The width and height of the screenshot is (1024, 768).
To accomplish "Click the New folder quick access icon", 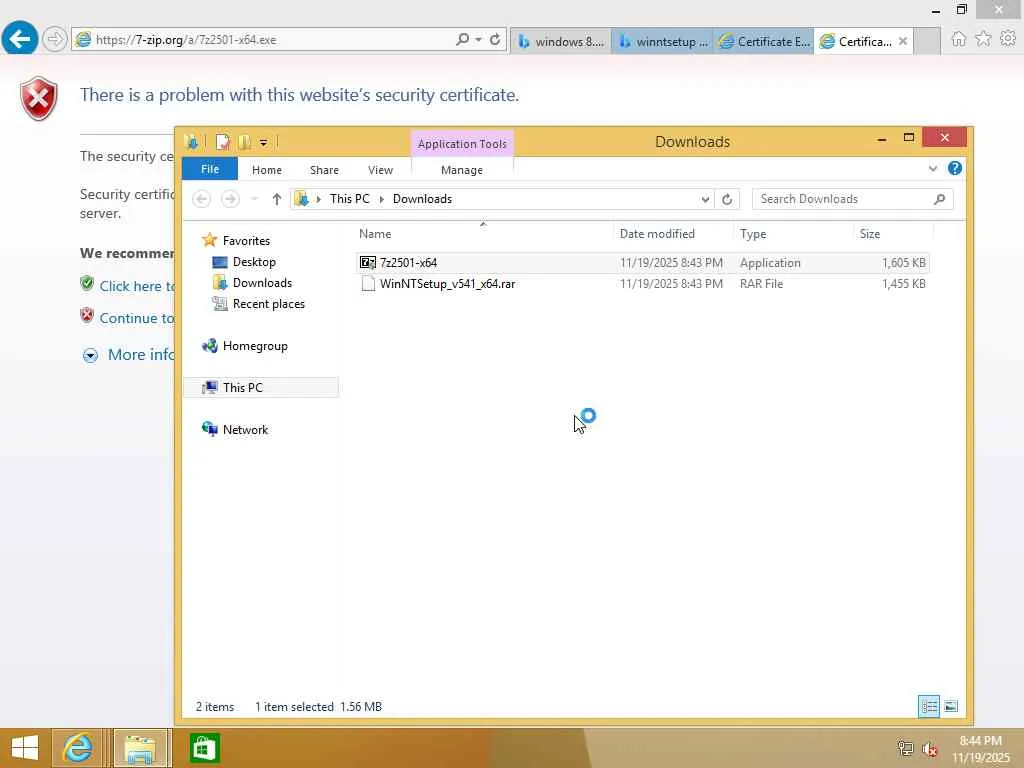I will [244, 142].
